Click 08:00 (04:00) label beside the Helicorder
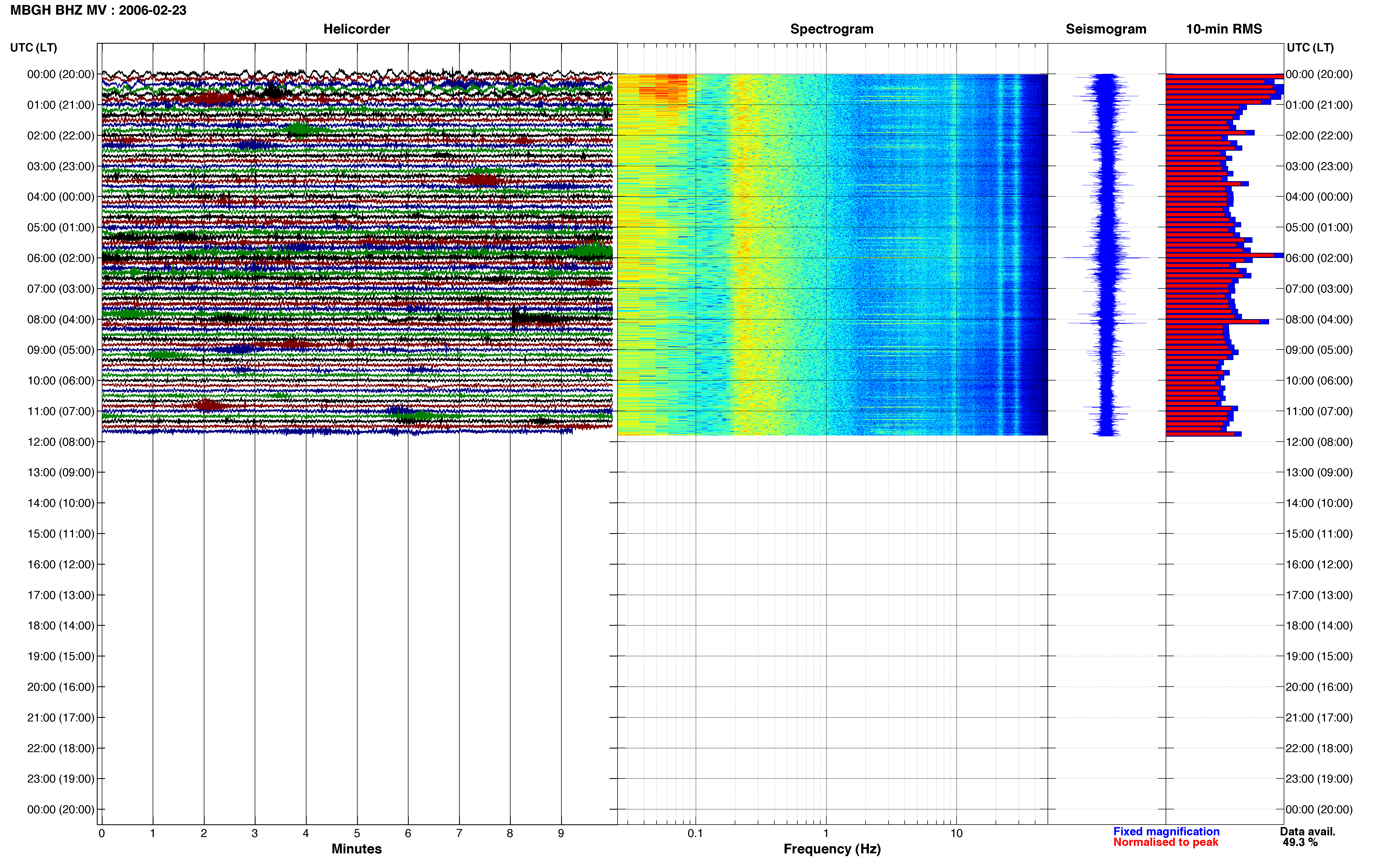Viewport: 1388px width, 868px height. point(61,320)
